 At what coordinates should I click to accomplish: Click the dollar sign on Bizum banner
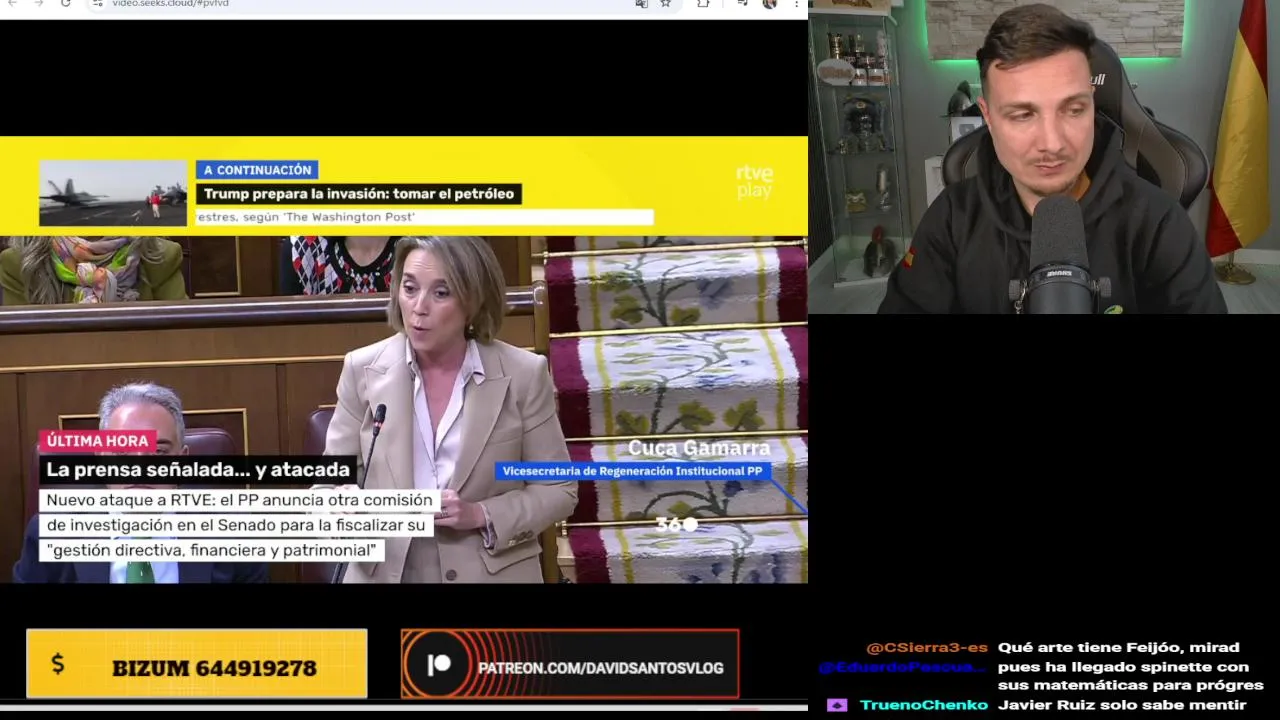pyautogui.click(x=57, y=664)
